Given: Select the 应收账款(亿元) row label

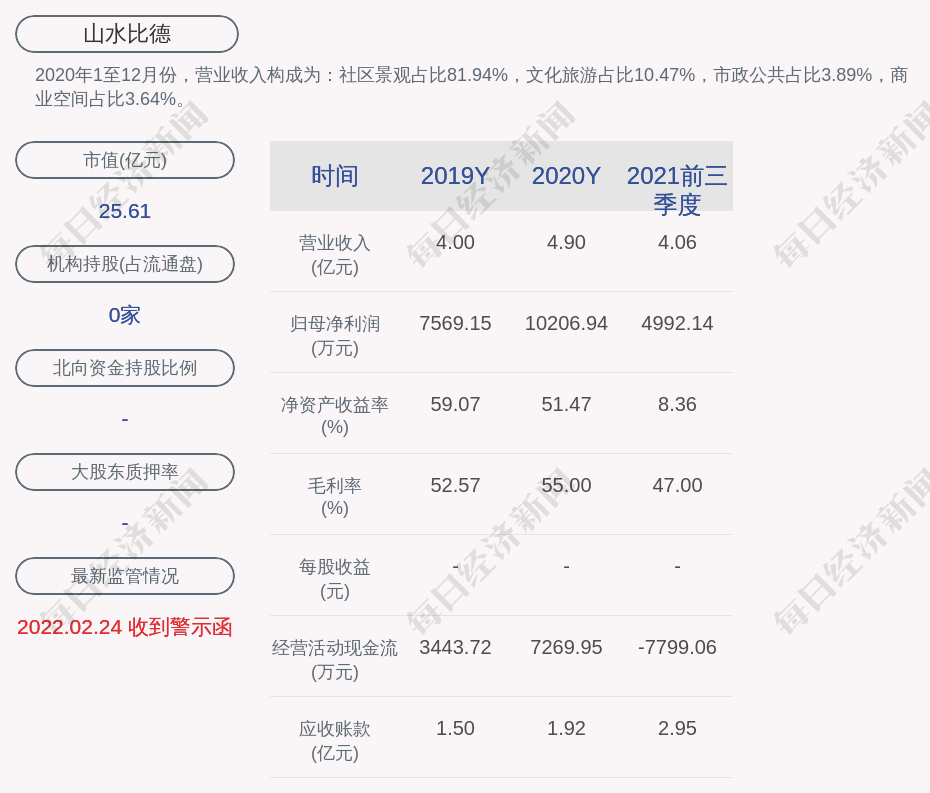Looking at the screenshot, I should pyautogui.click(x=335, y=741).
